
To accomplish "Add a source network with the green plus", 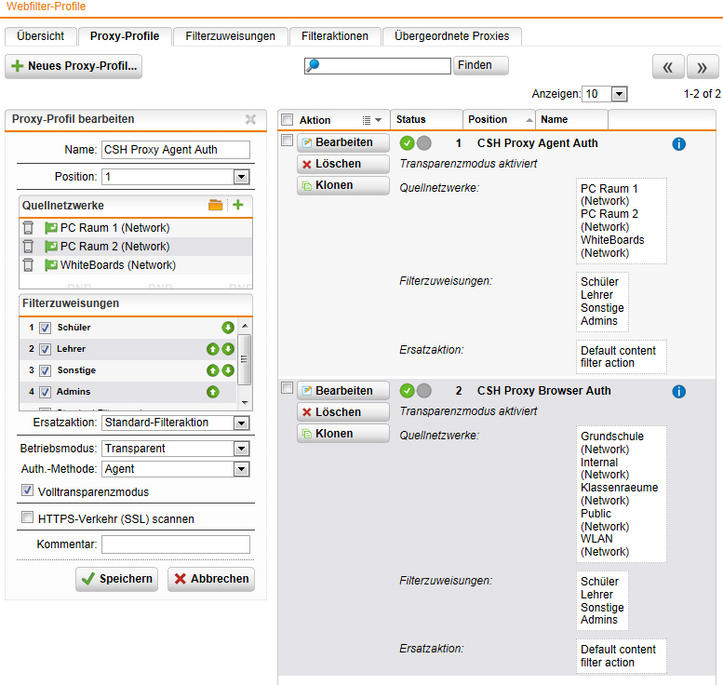I will pyautogui.click(x=238, y=205).
